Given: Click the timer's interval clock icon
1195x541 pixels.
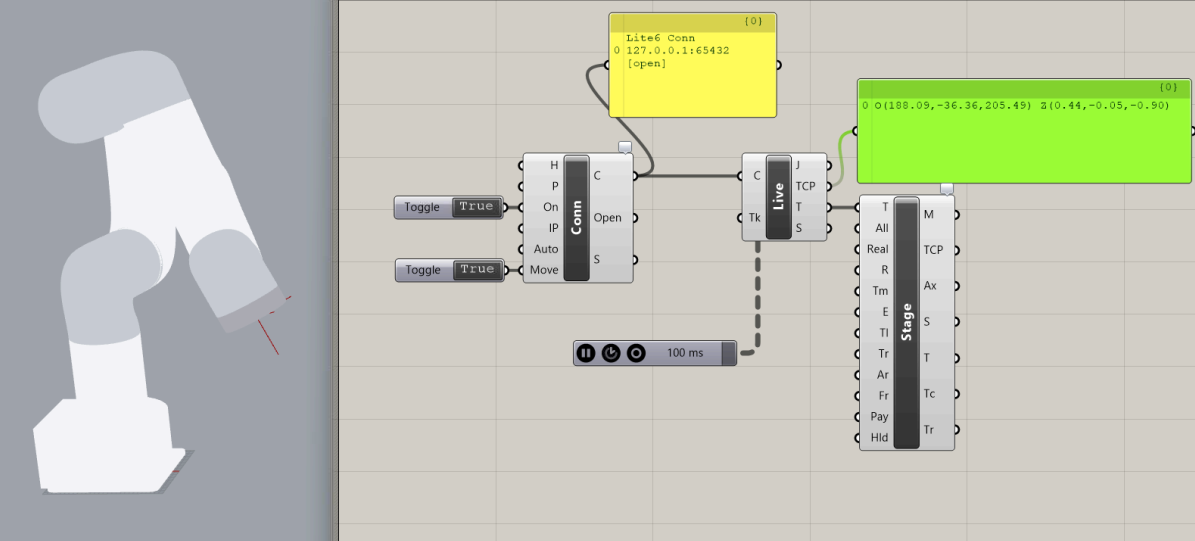Looking at the screenshot, I should (610, 353).
